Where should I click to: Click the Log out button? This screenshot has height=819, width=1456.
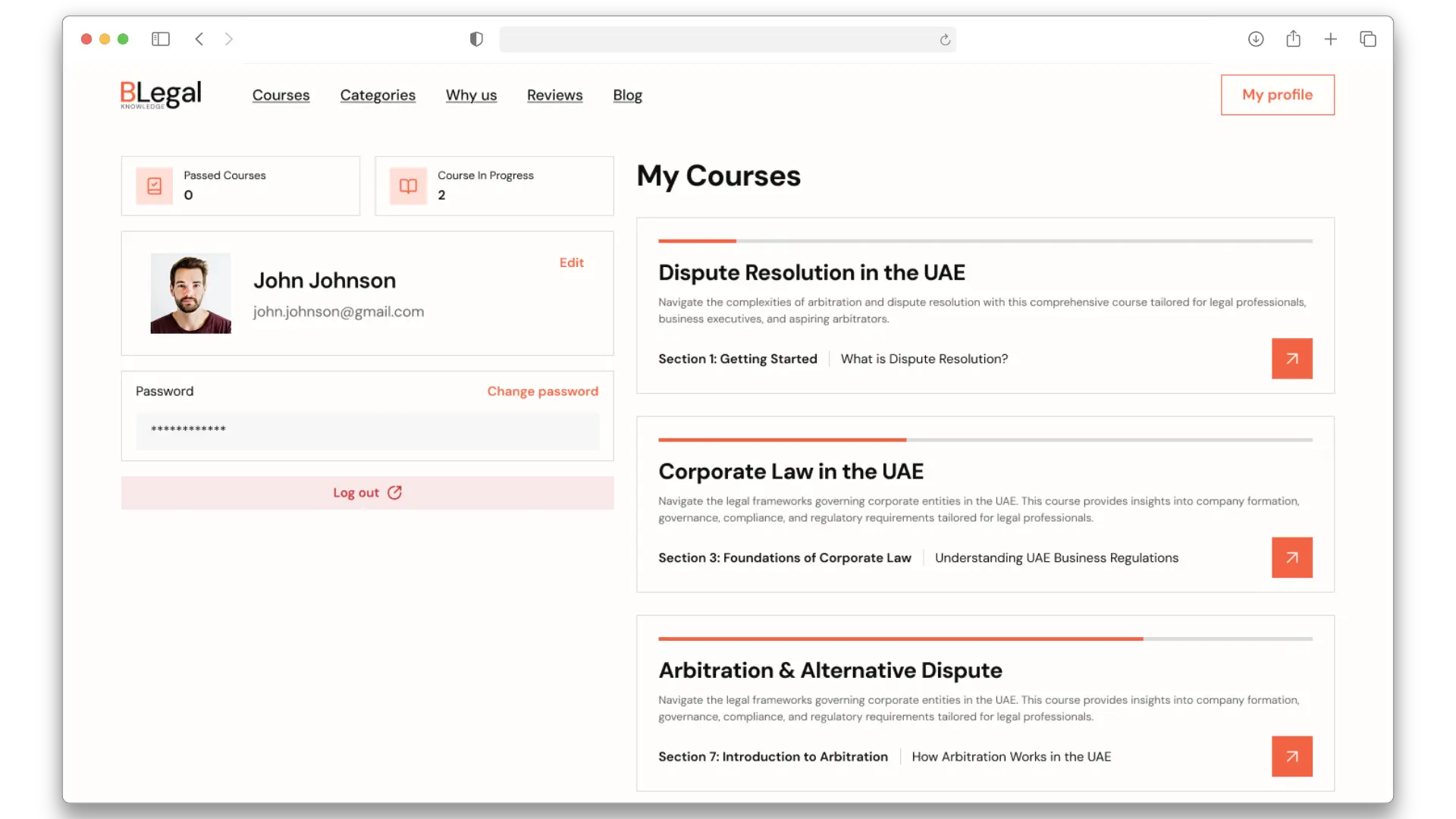click(x=367, y=493)
